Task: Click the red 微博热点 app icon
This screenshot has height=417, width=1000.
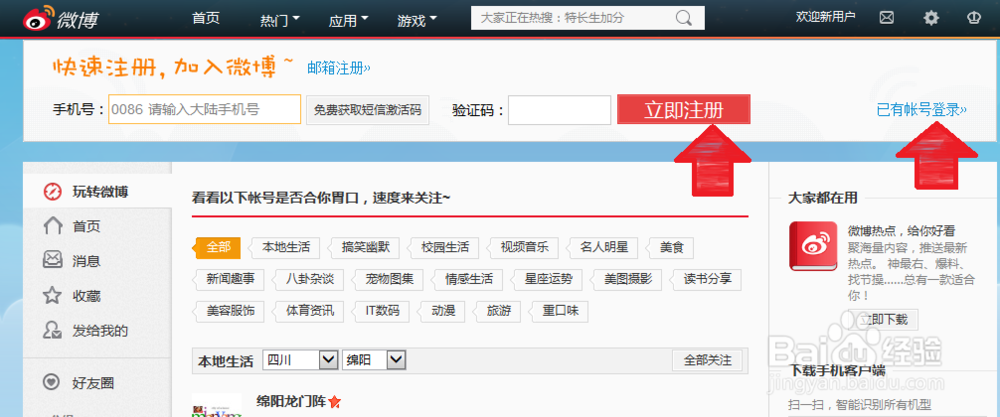Action: click(x=813, y=247)
